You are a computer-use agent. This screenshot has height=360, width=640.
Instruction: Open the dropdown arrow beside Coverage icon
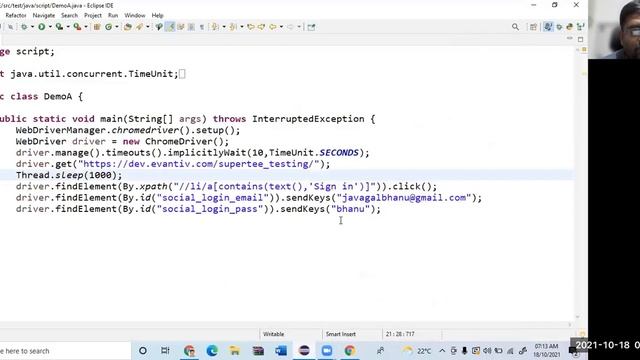click(x=68, y=27)
